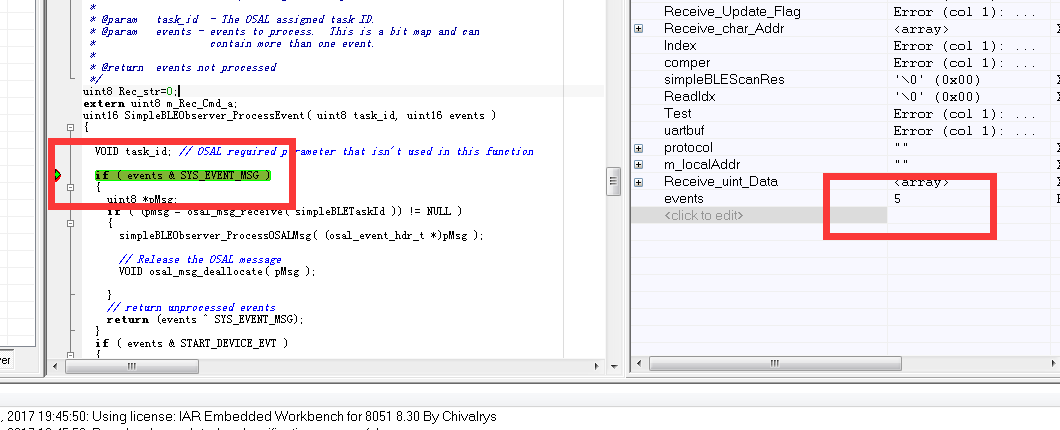Select the comper watch expression
Screen dimensions: 1060x430
pyautogui.click(x=687, y=63)
